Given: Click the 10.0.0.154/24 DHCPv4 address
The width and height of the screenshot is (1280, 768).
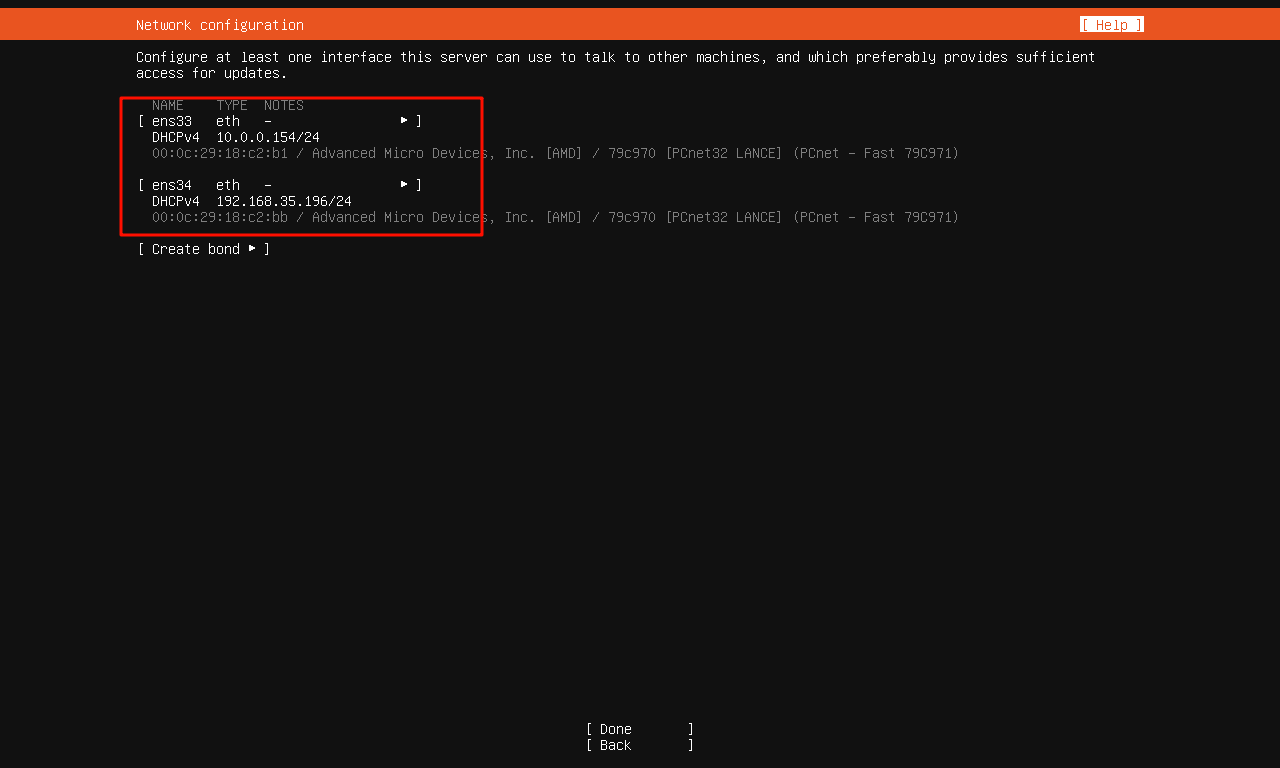Looking at the screenshot, I should point(267,137).
